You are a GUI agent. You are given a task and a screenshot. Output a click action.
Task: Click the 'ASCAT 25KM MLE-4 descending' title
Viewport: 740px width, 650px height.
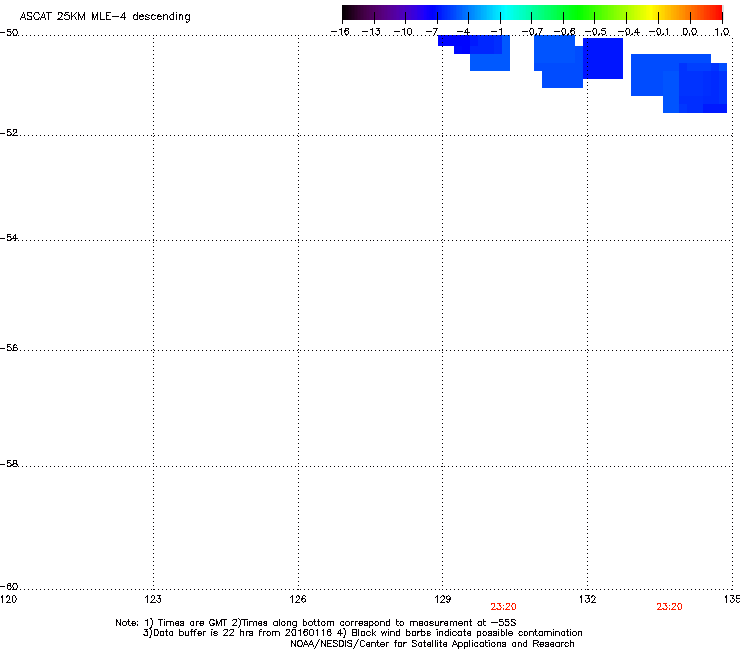(x=105, y=17)
